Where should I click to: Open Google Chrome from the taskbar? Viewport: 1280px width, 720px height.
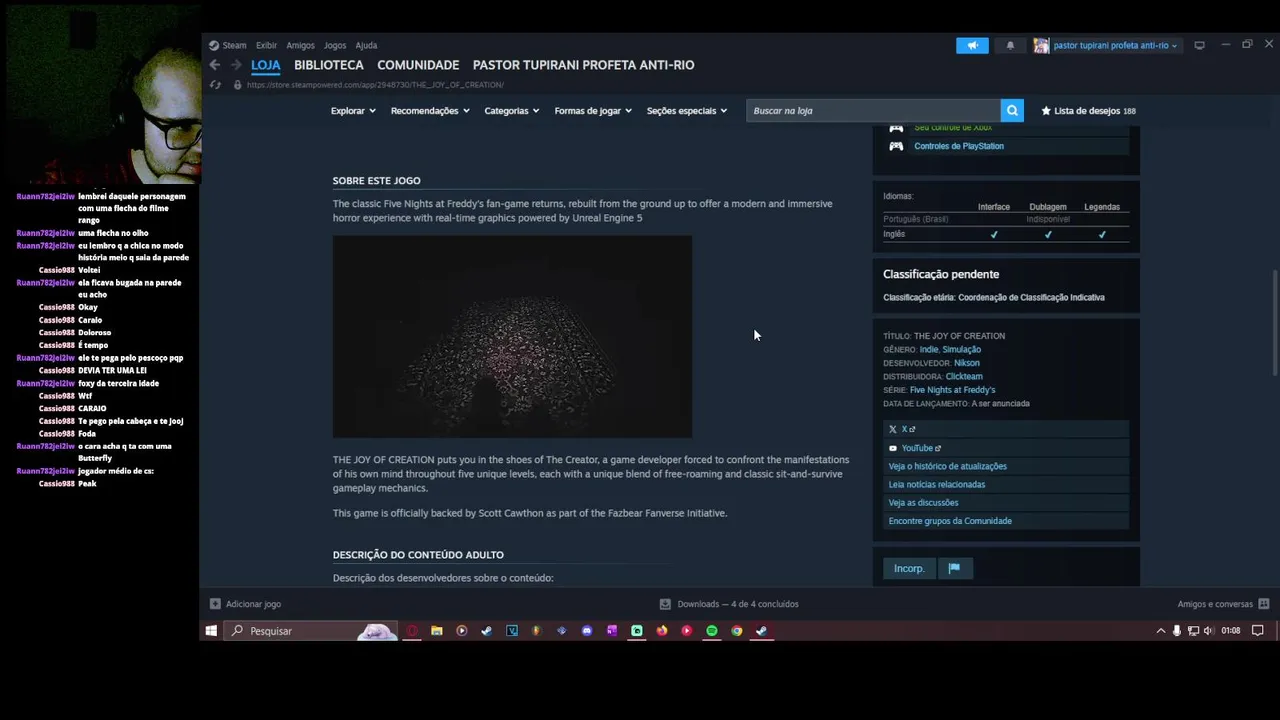tap(737, 631)
